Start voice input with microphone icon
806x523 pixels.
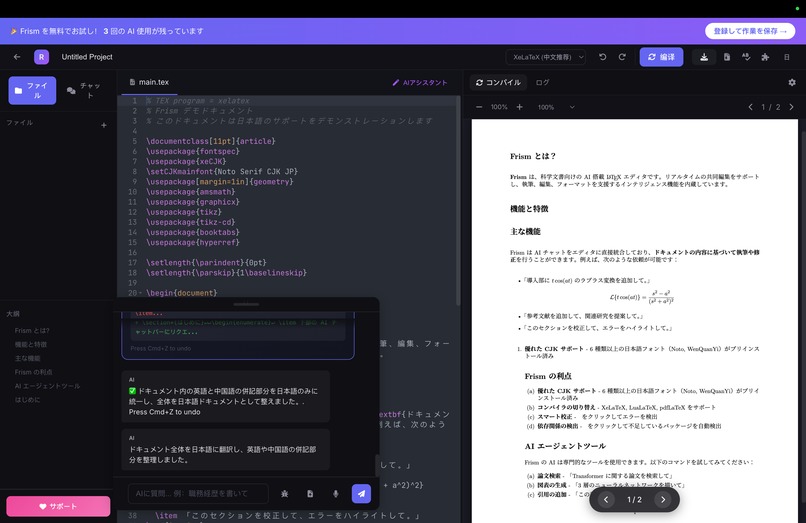click(x=336, y=494)
